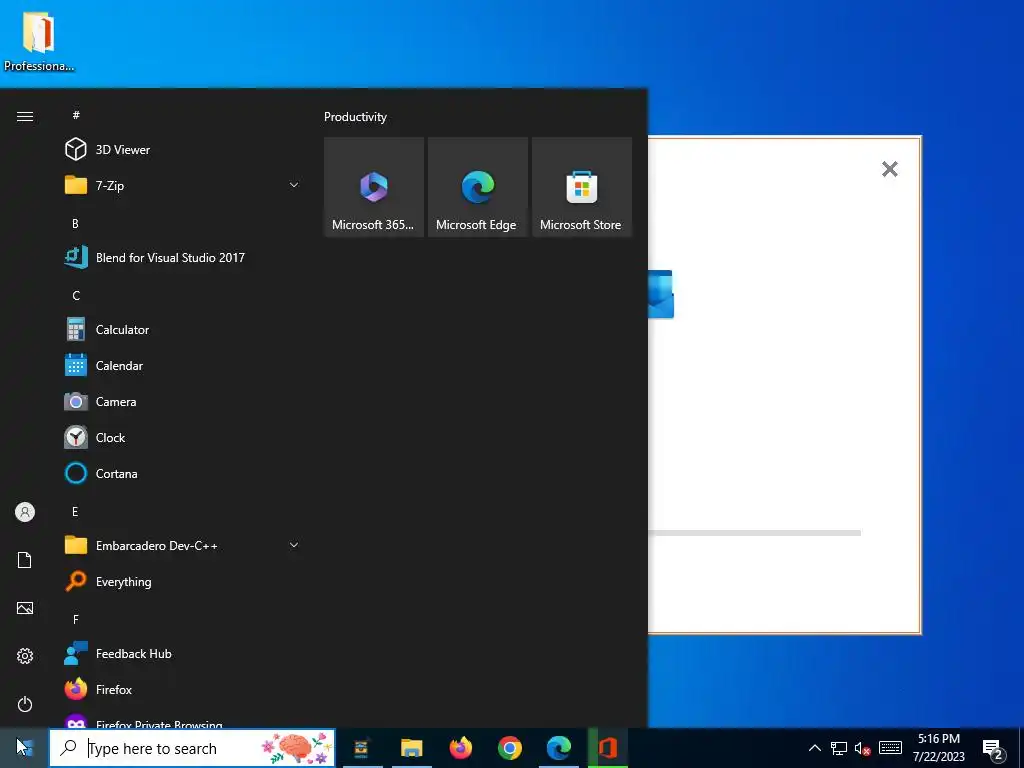Image resolution: width=1024 pixels, height=768 pixels.
Task: Open Documents from Start sidebar
Action: click(25, 560)
